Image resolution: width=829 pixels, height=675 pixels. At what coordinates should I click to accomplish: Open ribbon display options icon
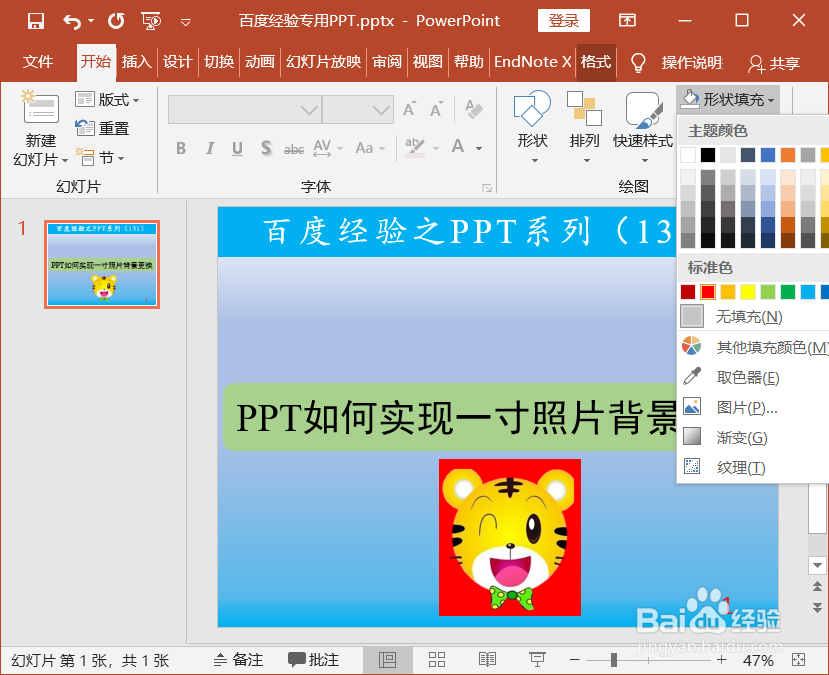pos(628,21)
